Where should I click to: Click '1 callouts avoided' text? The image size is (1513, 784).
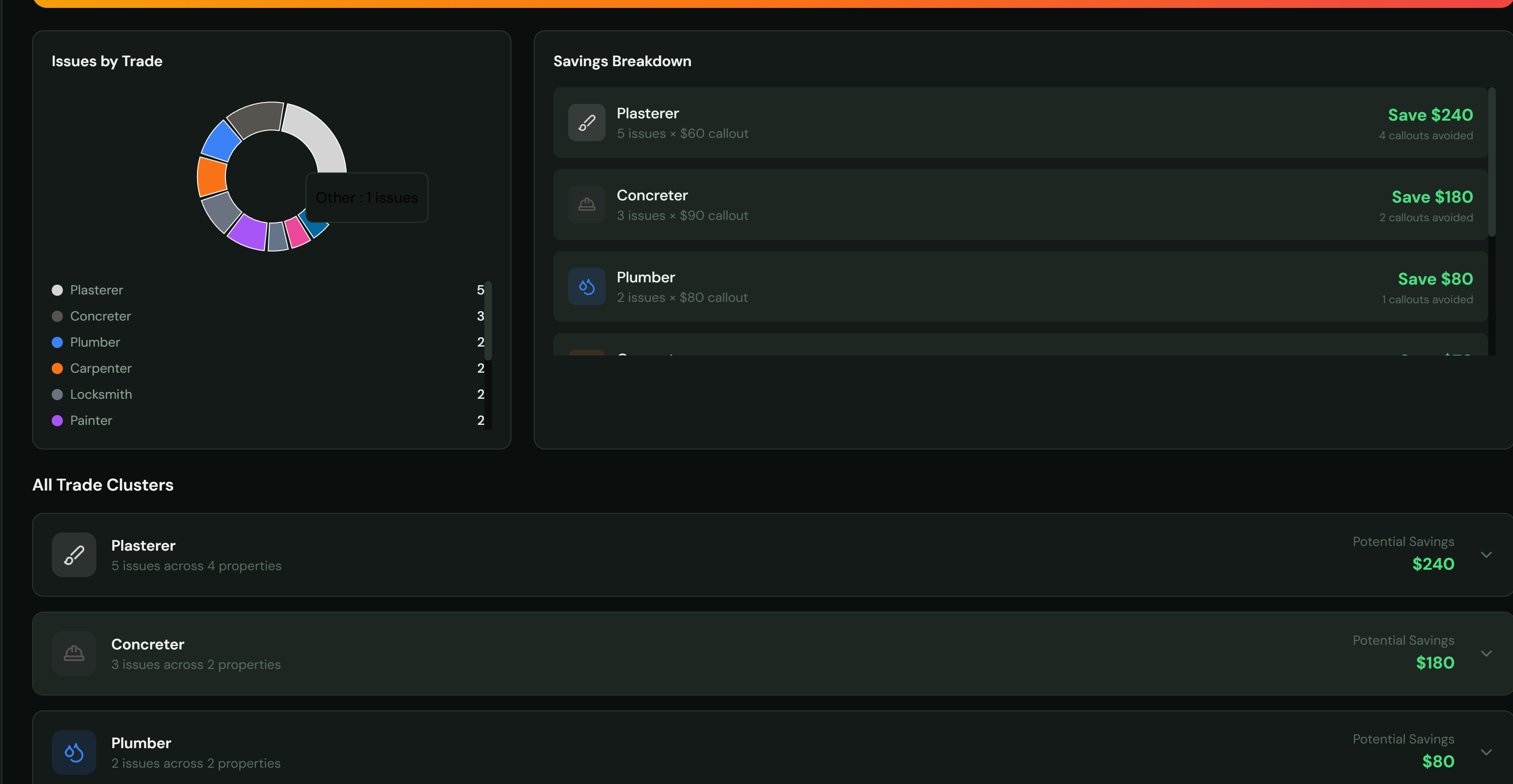pyautogui.click(x=1427, y=300)
